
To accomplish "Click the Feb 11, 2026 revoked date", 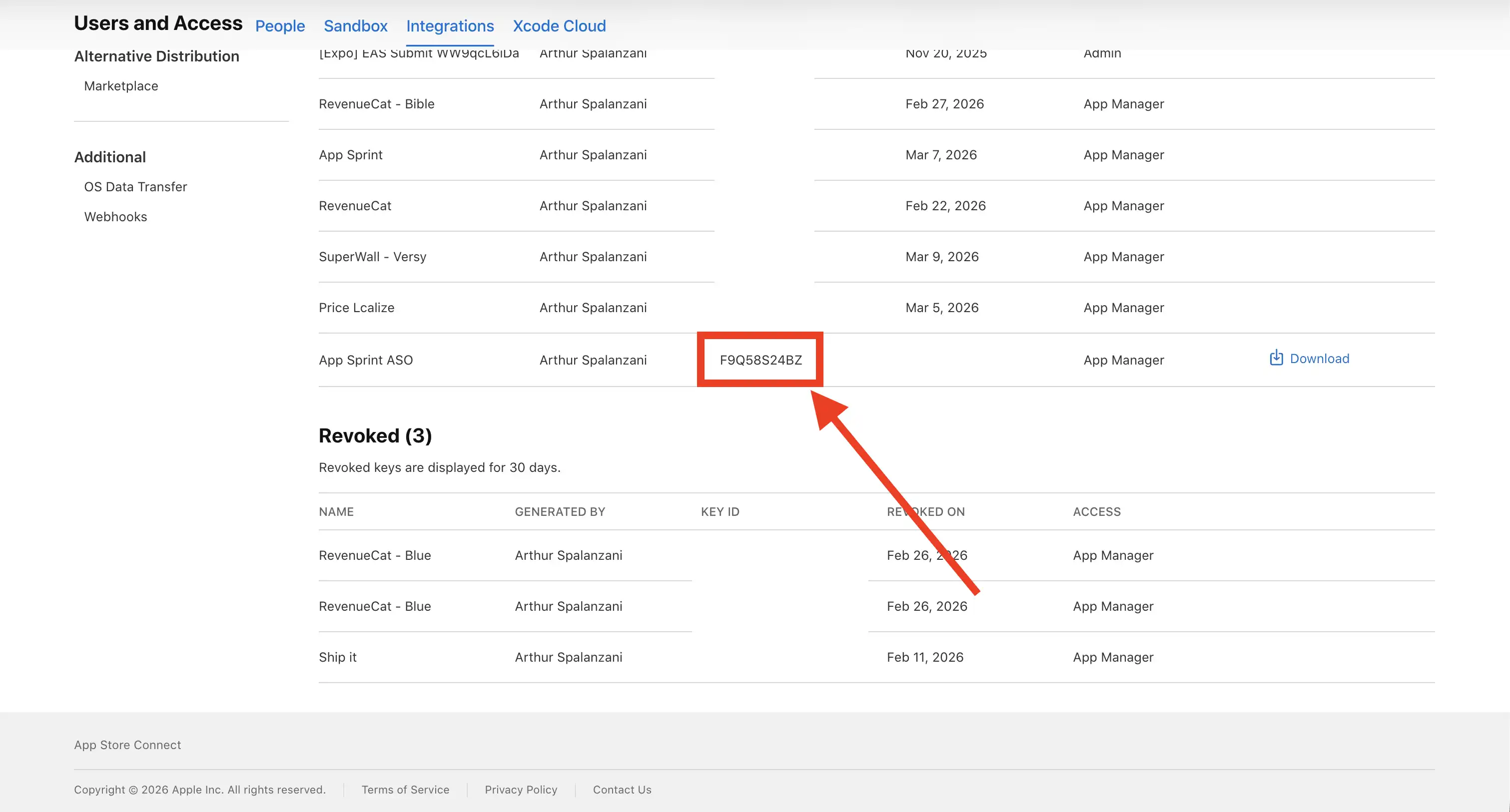I will tap(925, 657).
